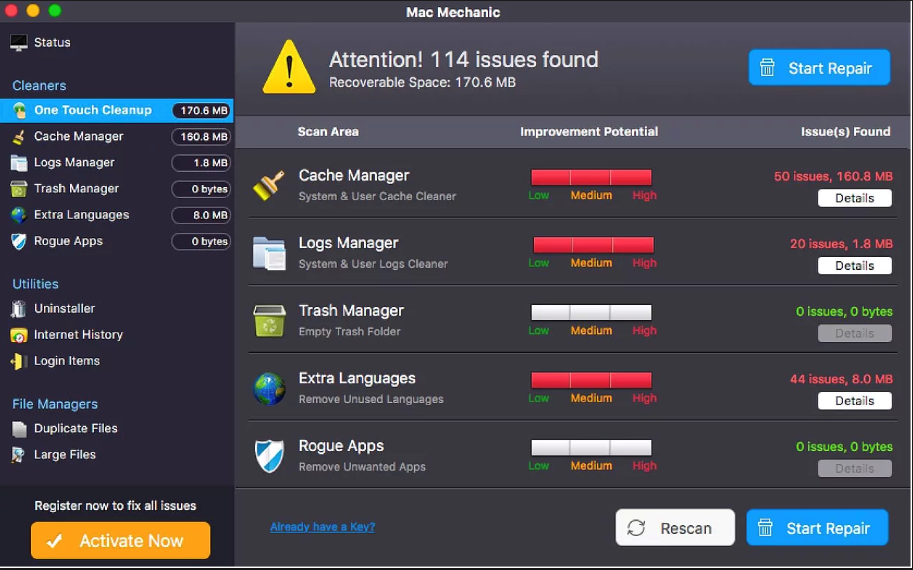Select One Touch Cleanup in sidebar
This screenshot has height=570, width=913.
92,110
